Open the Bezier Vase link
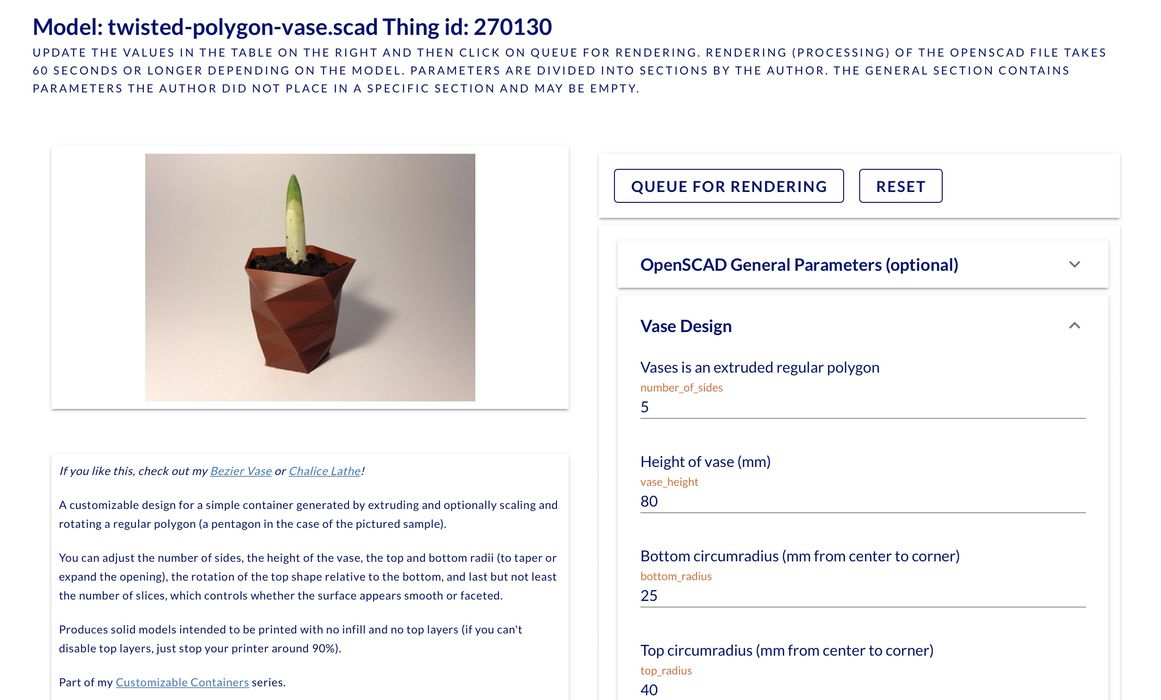Viewport: 1161px width, 700px height. click(x=240, y=471)
